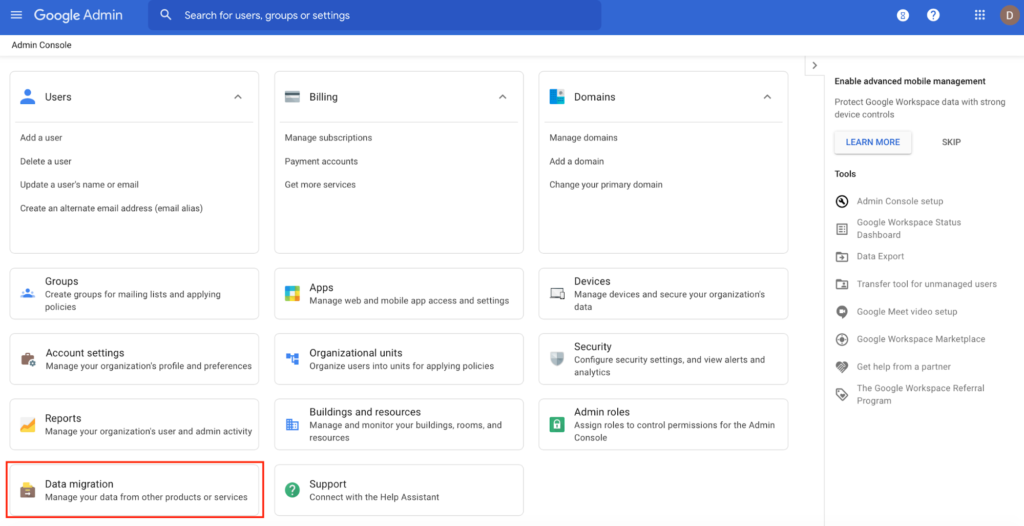Click the Admin Console setup wrench icon
Viewport: 1024px width, 526px height.
tap(842, 201)
